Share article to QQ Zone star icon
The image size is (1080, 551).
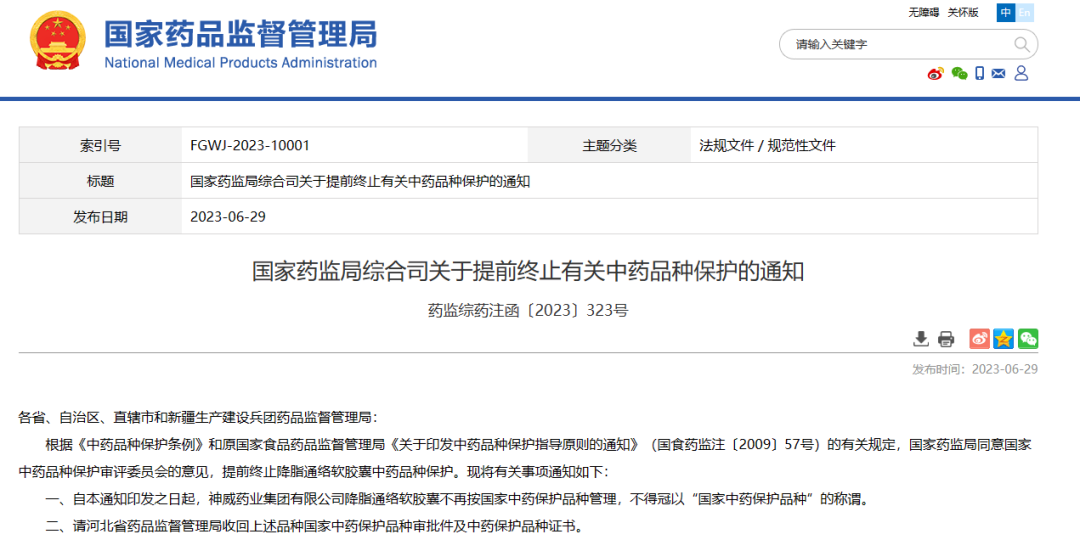point(1003,339)
